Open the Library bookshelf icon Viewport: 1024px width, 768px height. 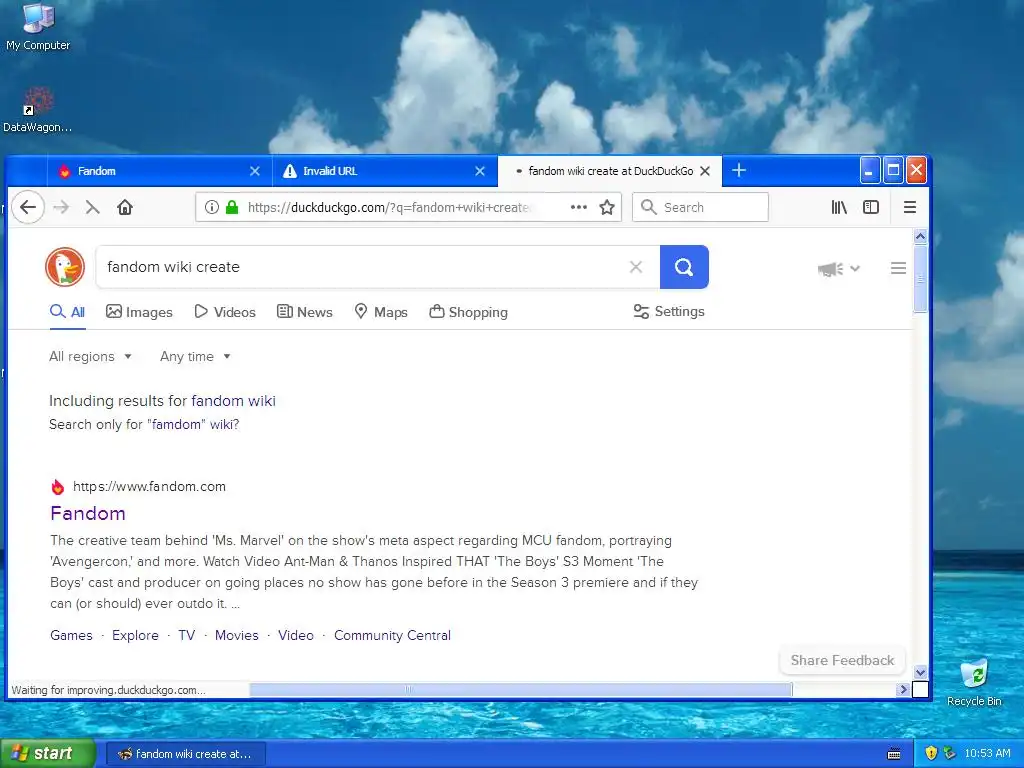pos(839,208)
